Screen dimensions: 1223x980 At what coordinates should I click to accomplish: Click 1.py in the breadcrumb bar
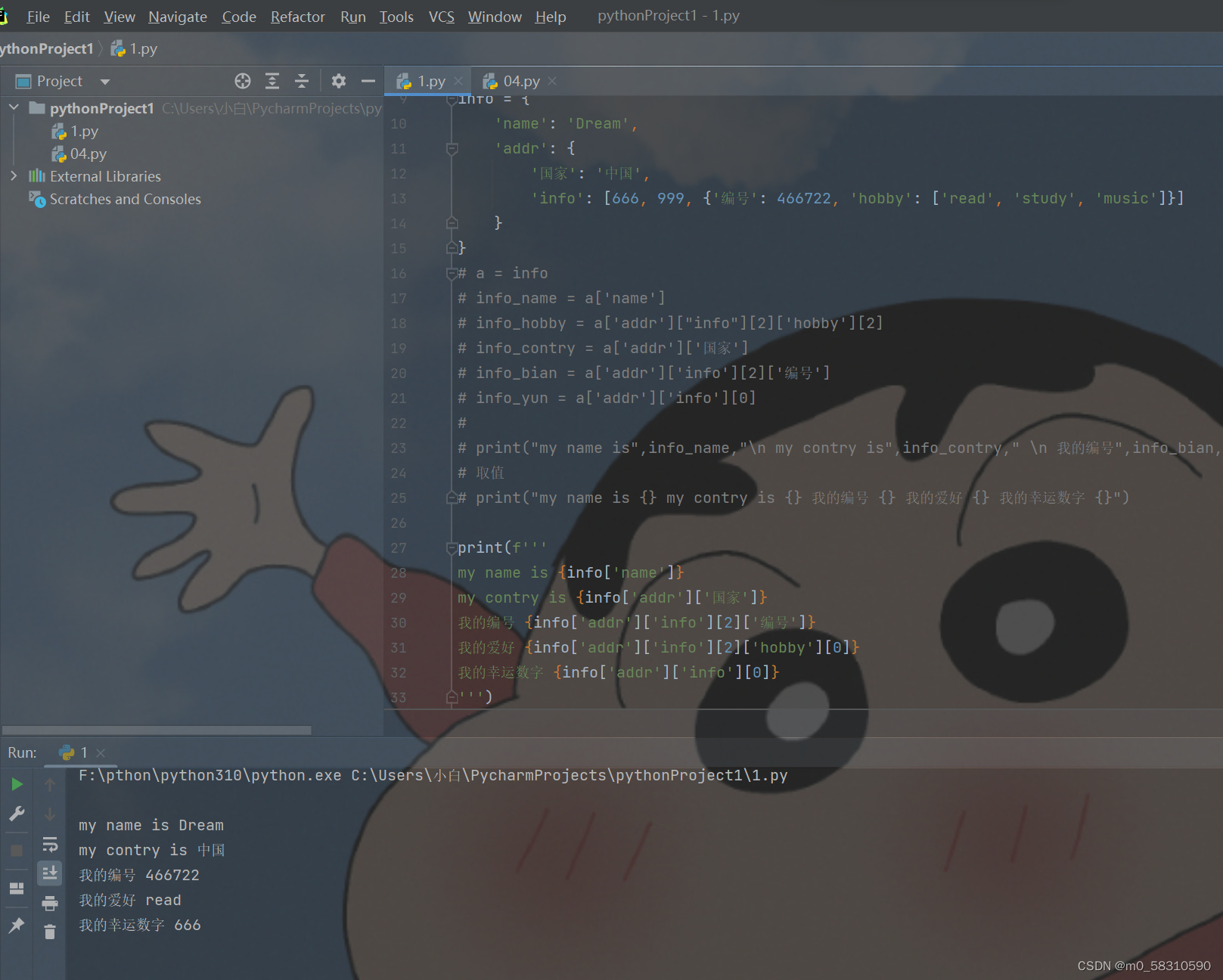(x=135, y=48)
